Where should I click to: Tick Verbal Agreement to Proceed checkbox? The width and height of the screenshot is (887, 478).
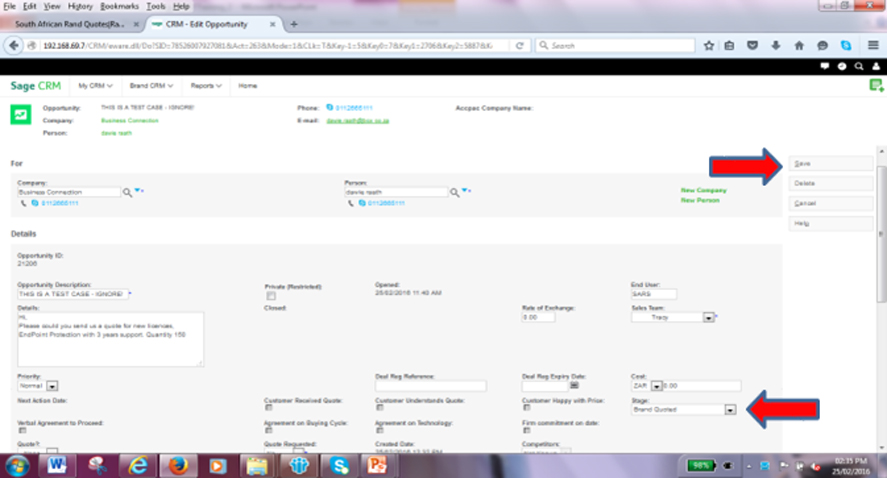click(x=22, y=430)
